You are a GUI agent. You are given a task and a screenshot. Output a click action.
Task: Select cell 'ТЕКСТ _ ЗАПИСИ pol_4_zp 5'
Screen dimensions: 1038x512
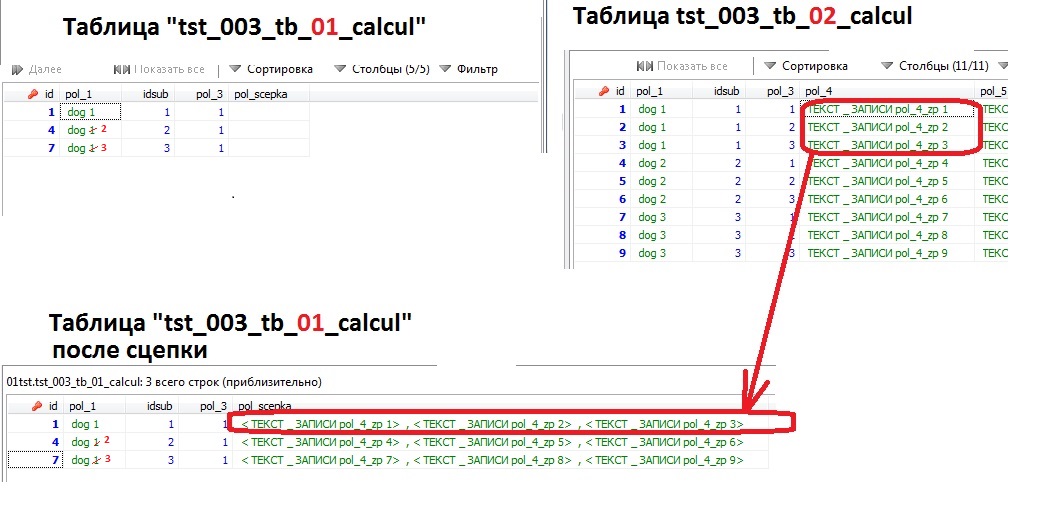click(877, 181)
